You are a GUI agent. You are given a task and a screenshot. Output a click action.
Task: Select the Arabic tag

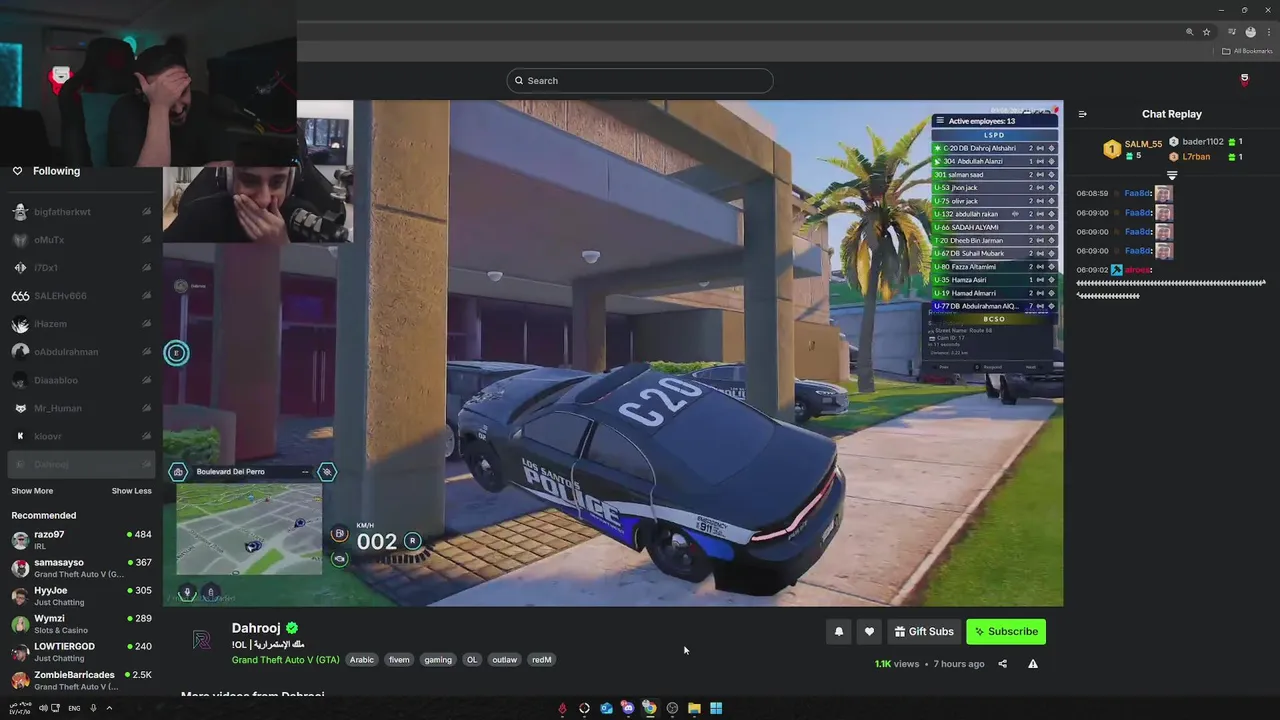pos(362,660)
